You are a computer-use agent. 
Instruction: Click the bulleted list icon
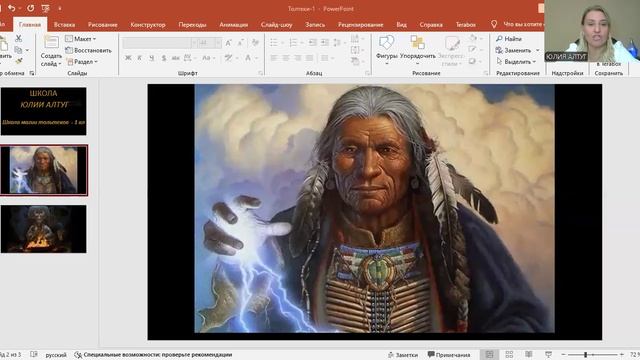coord(273,42)
